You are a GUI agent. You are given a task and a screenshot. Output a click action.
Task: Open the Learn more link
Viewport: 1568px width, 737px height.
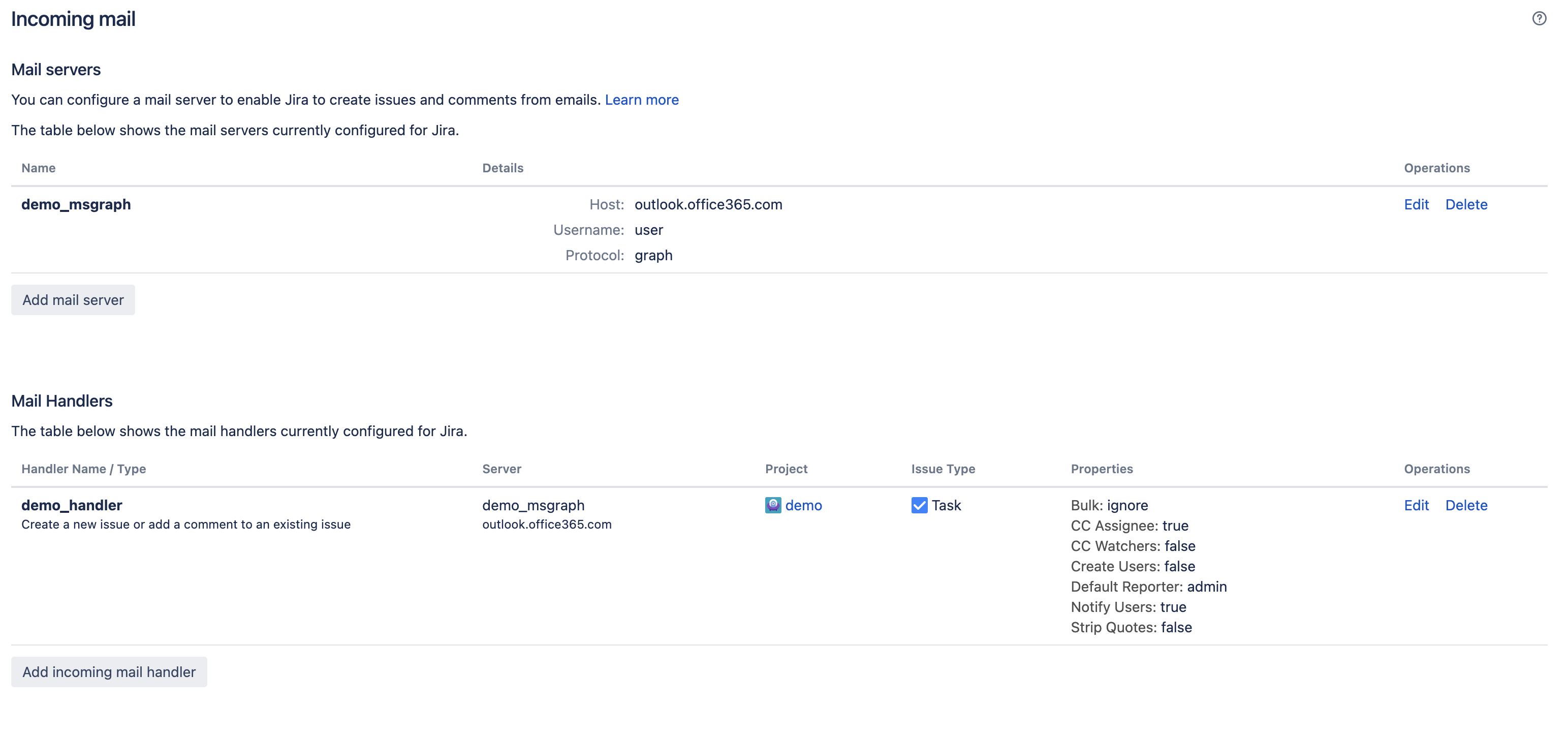point(642,99)
